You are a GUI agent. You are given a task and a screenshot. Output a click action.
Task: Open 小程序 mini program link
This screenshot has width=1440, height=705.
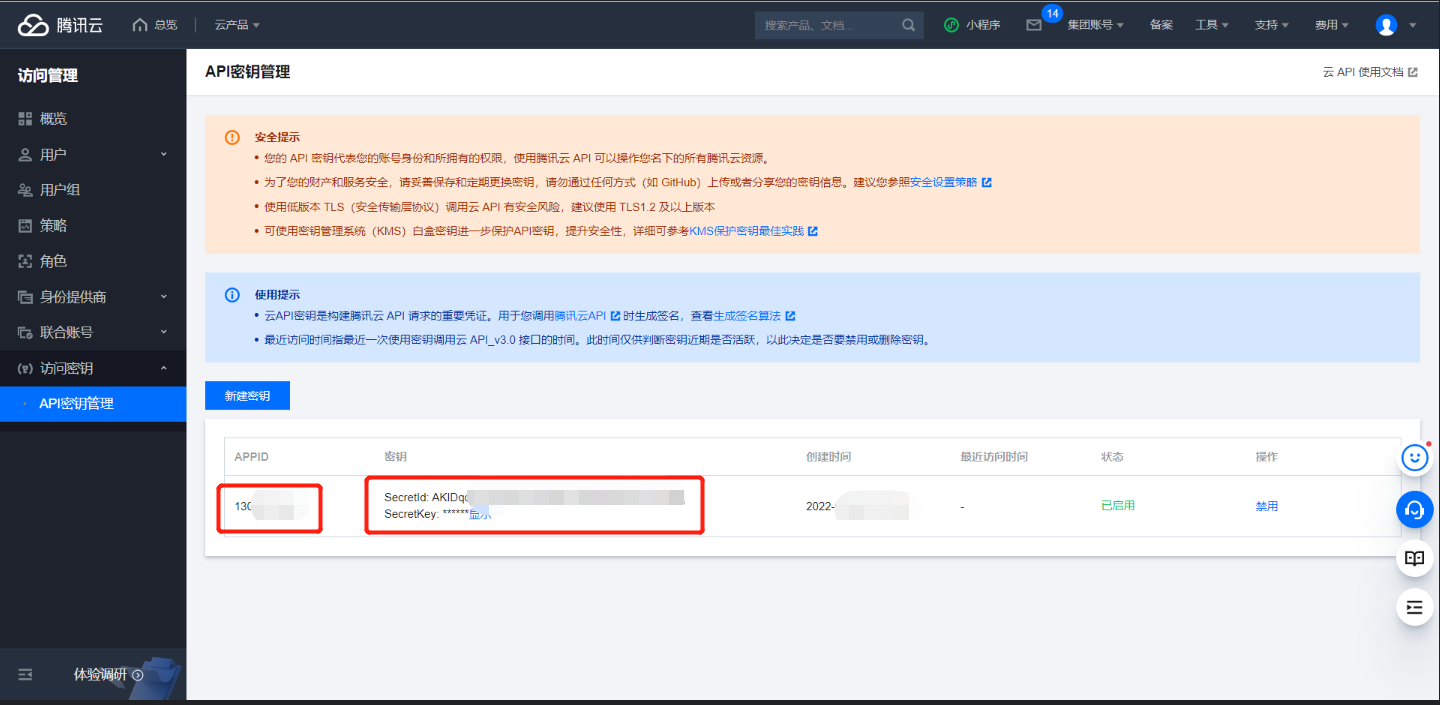point(972,25)
